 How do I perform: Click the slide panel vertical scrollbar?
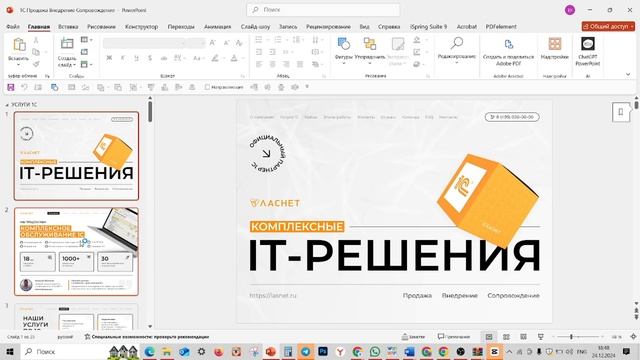tap(150, 111)
